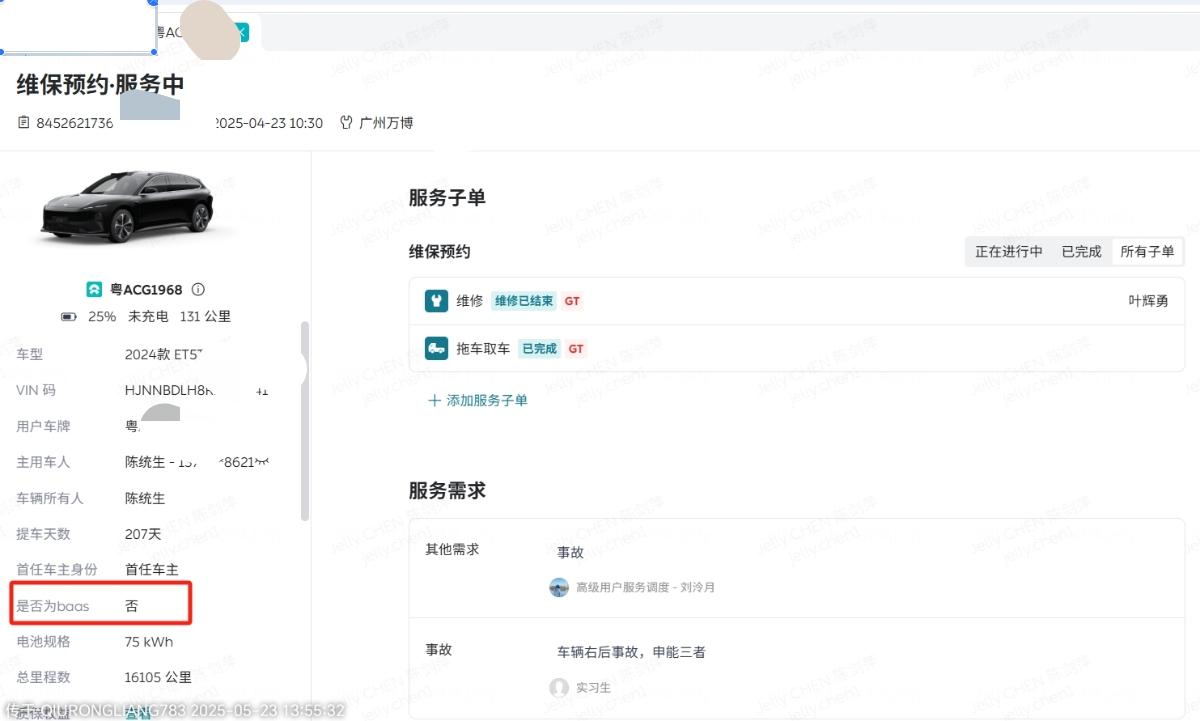The height and width of the screenshot is (721, 1200).
Task: Click GT tag on 维修 row
Action: pyautogui.click(x=572, y=300)
